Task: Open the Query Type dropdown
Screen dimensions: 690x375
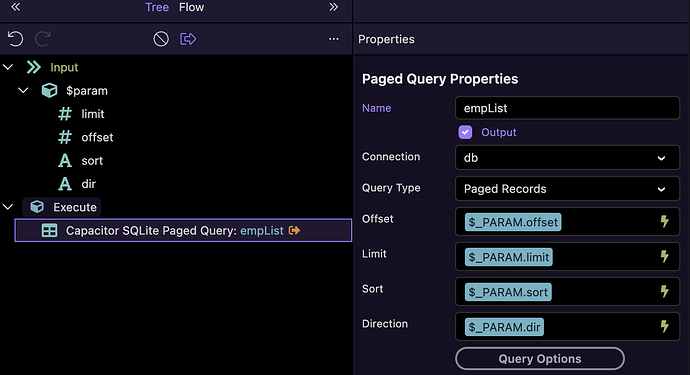Action: (567, 189)
